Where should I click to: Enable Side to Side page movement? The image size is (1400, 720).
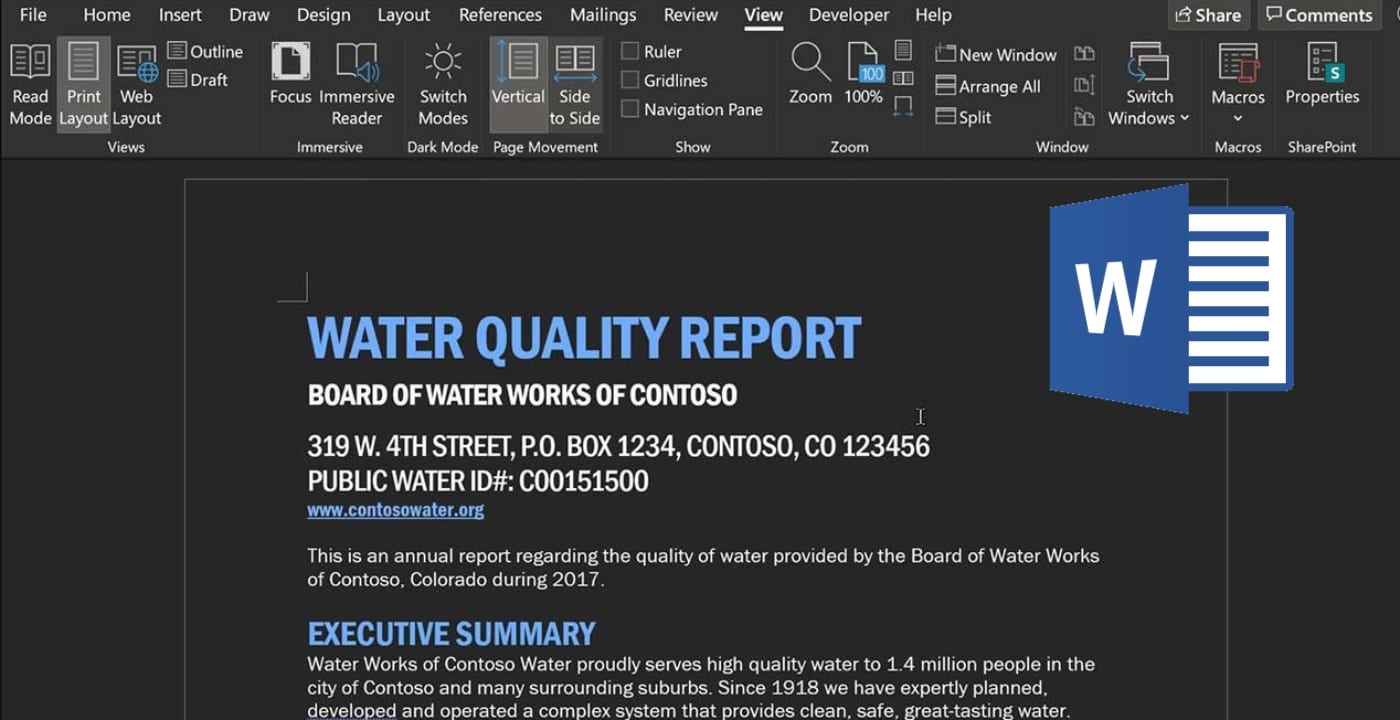click(x=574, y=84)
